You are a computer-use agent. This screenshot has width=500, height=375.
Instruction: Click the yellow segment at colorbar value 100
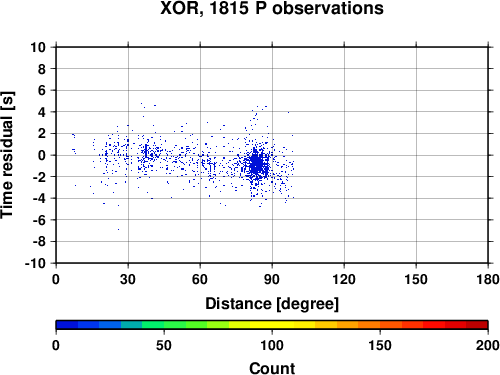[272, 325]
